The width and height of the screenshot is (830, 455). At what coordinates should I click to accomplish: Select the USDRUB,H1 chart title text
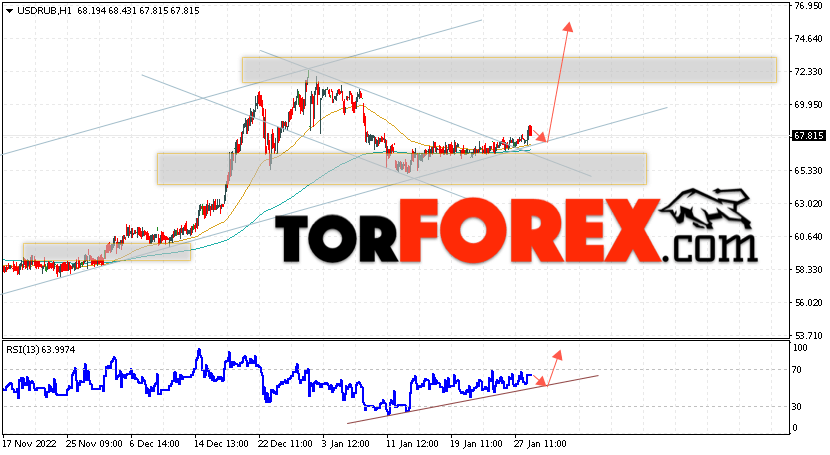[x=44, y=11]
